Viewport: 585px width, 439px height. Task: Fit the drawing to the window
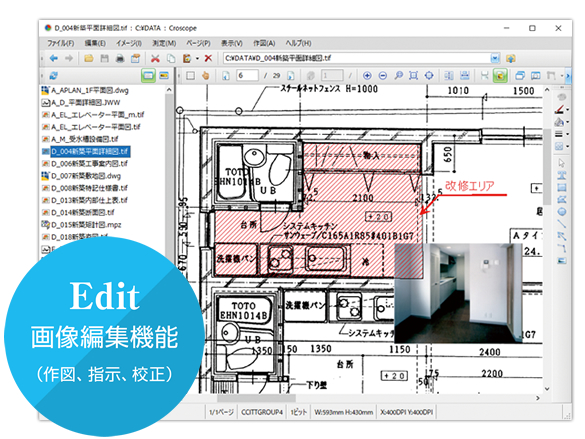click(413, 76)
